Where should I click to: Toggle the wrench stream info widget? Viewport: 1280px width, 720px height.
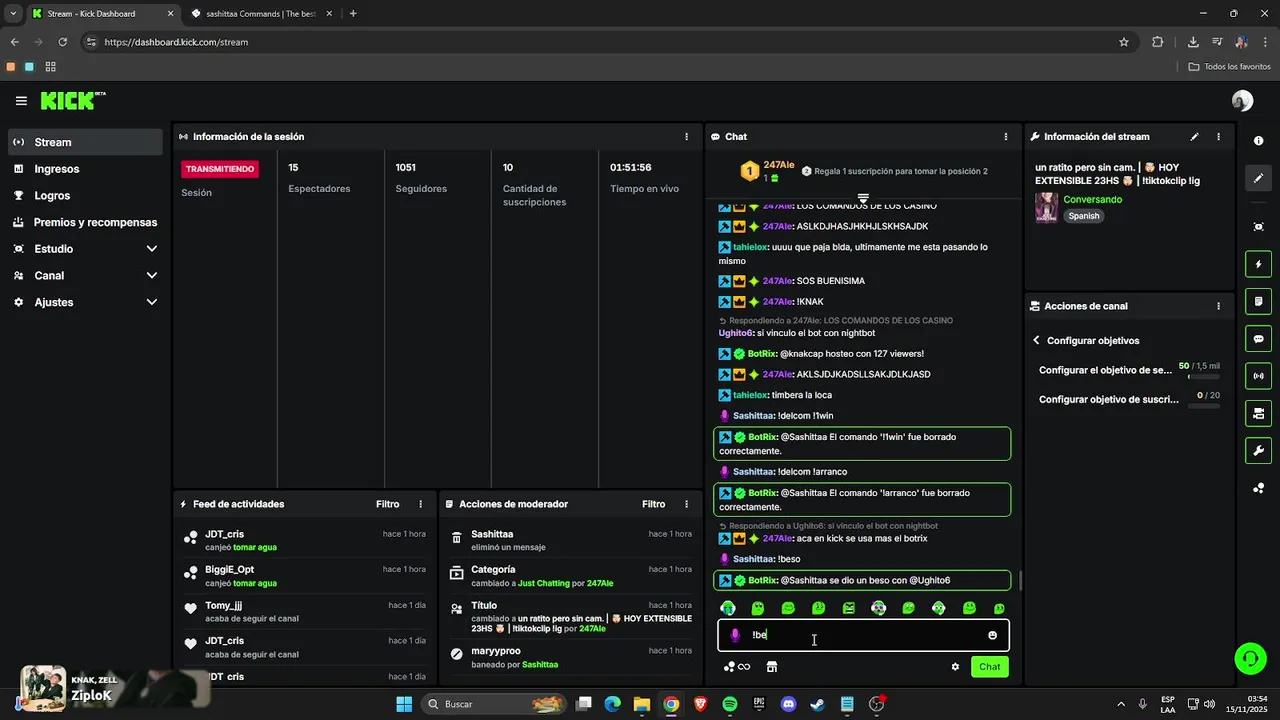coord(1258,450)
